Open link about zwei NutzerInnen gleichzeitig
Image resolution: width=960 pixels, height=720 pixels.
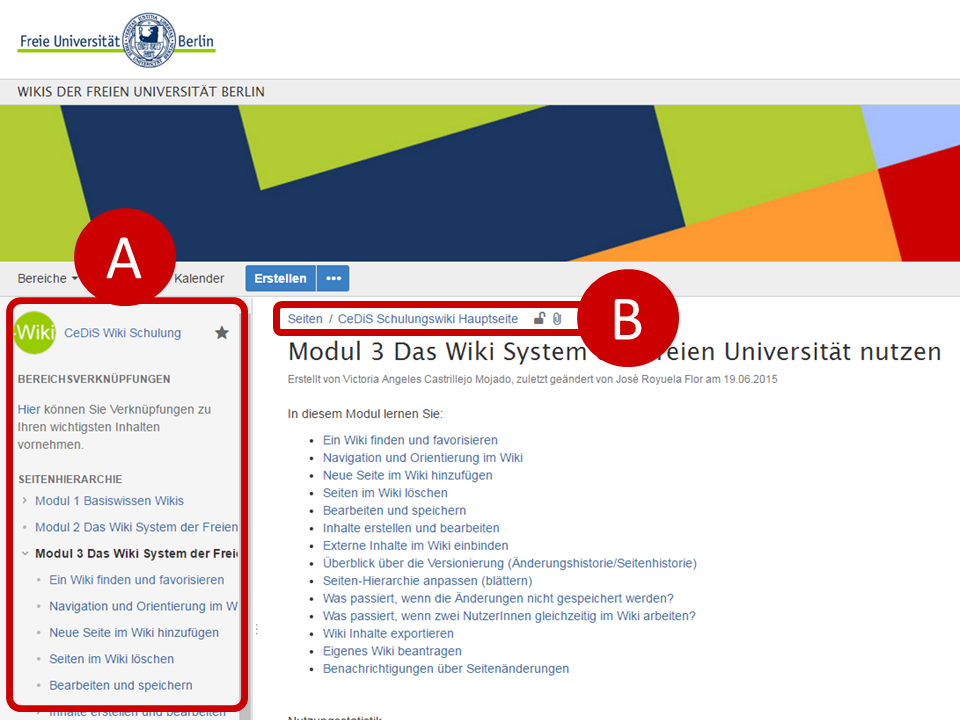pyautogui.click(x=509, y=616)
